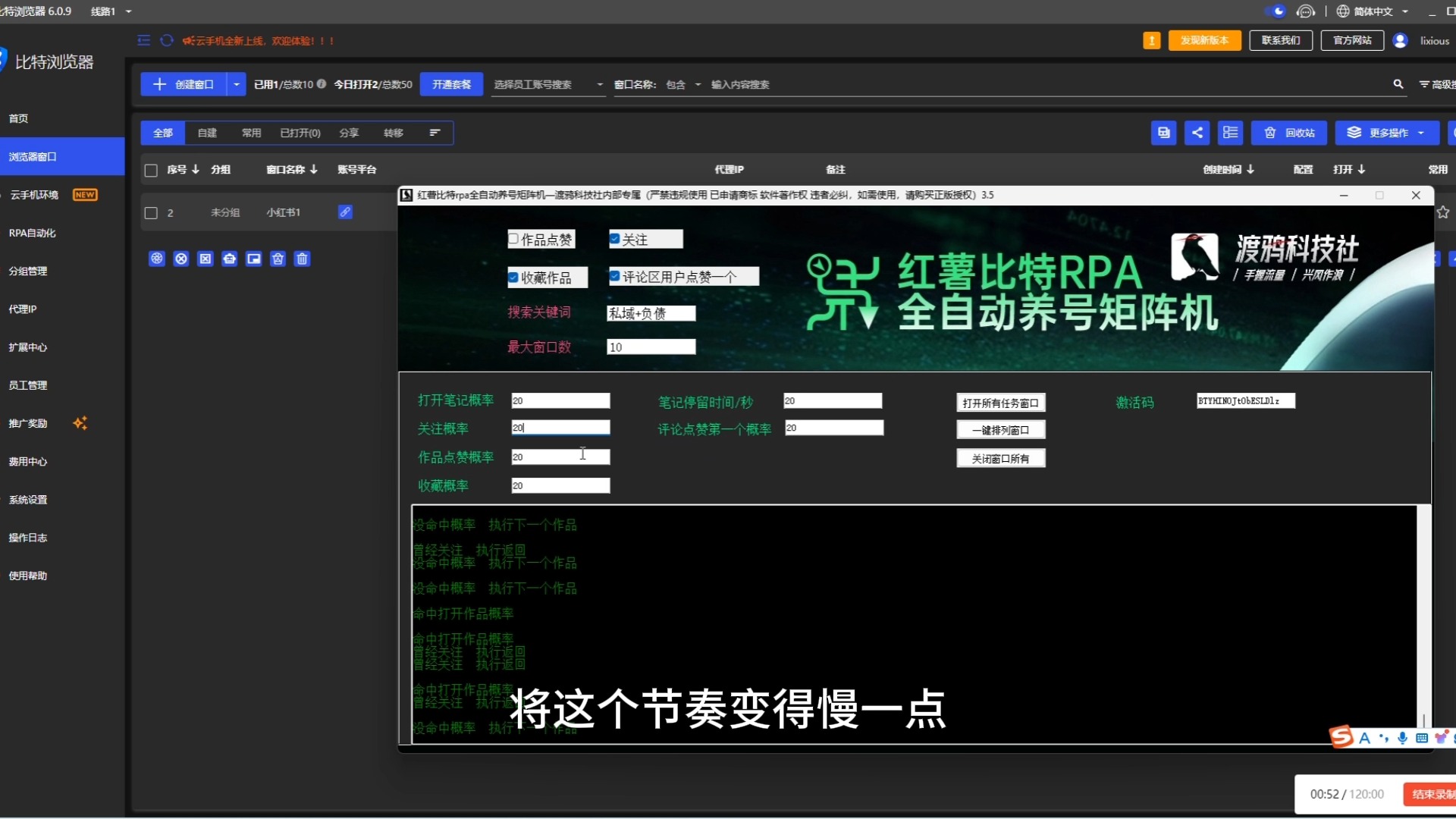Click the robot batch action icon
Image resolution: width=1456 pixels, height=819 pixels.
(229, 259)
